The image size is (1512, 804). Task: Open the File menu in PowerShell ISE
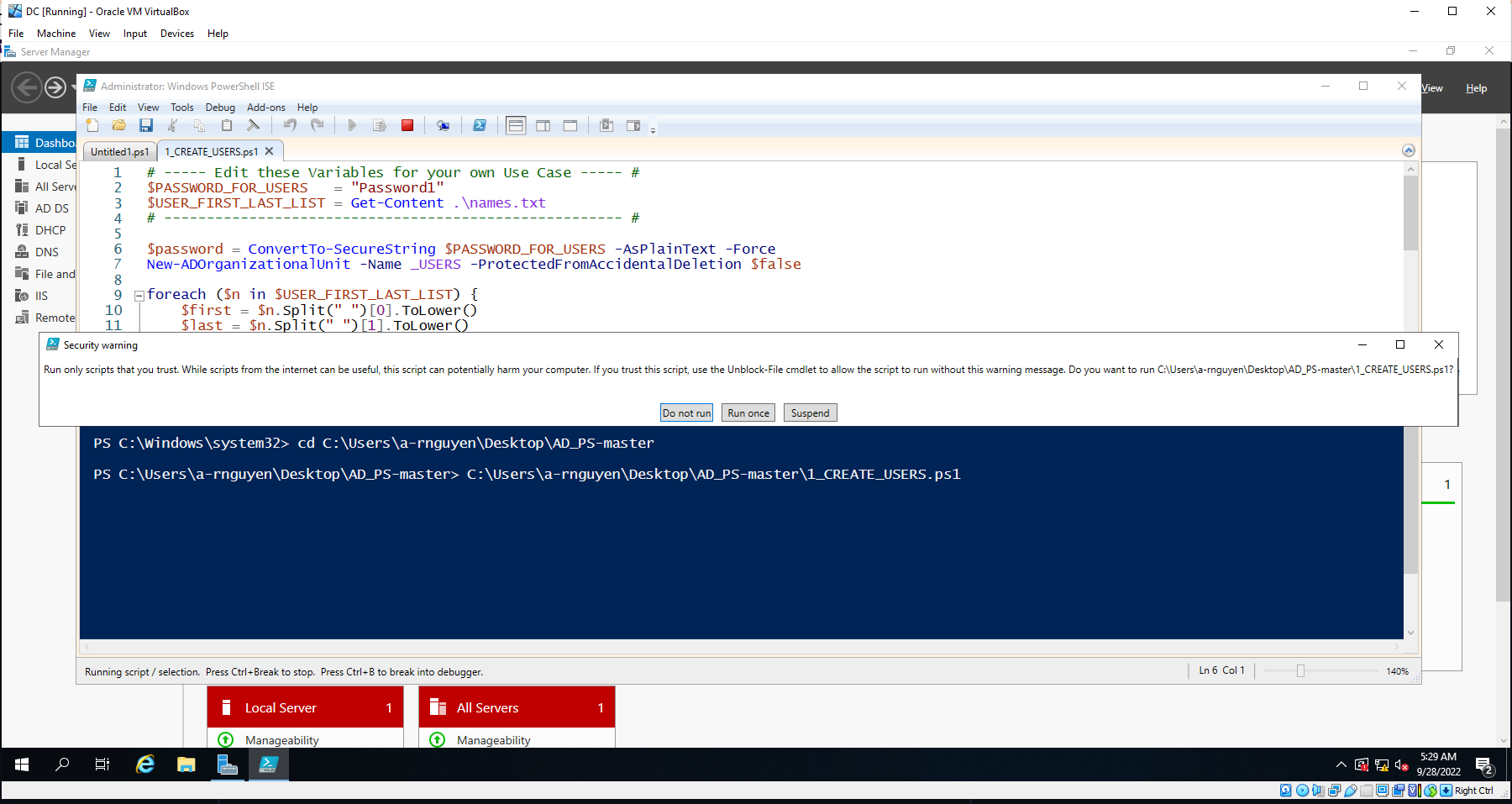pyautogui.click(x=90, y=108)
